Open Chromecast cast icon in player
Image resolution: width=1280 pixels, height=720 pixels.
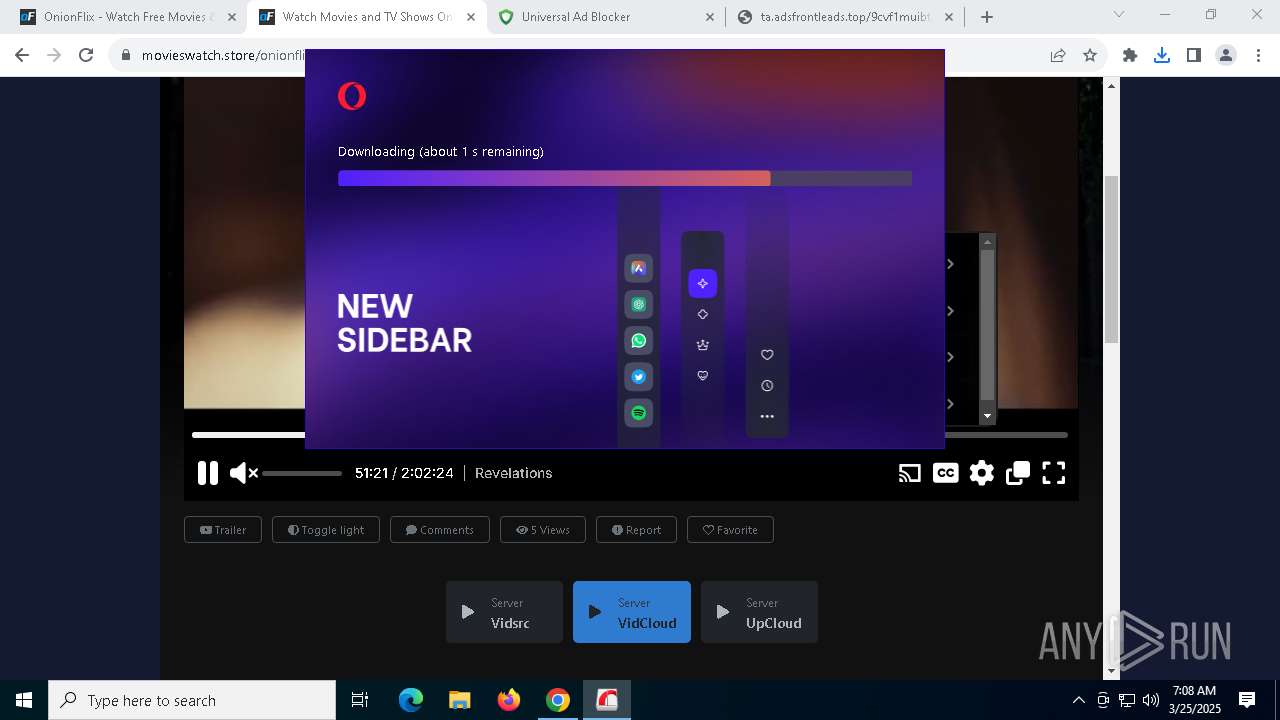click(x=909, y=473)
